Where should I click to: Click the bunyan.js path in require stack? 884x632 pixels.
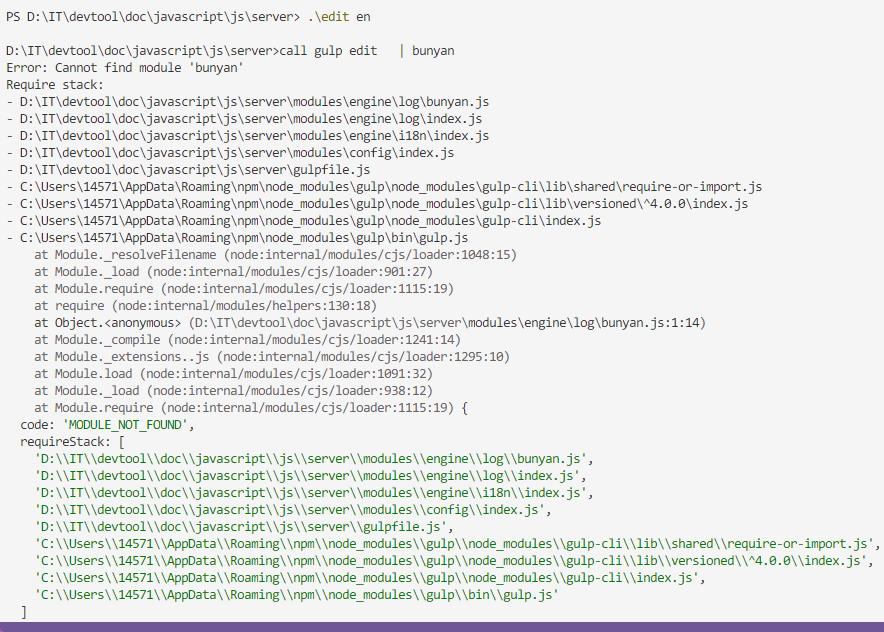(x=248, y=101)
